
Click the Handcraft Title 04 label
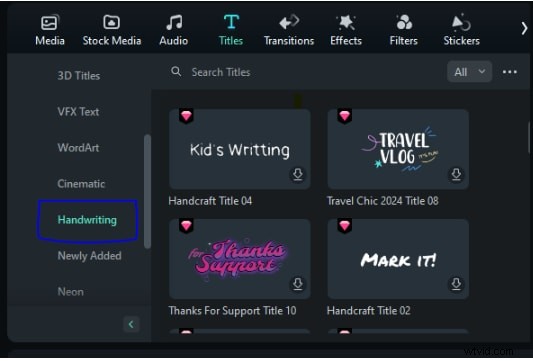210,201
